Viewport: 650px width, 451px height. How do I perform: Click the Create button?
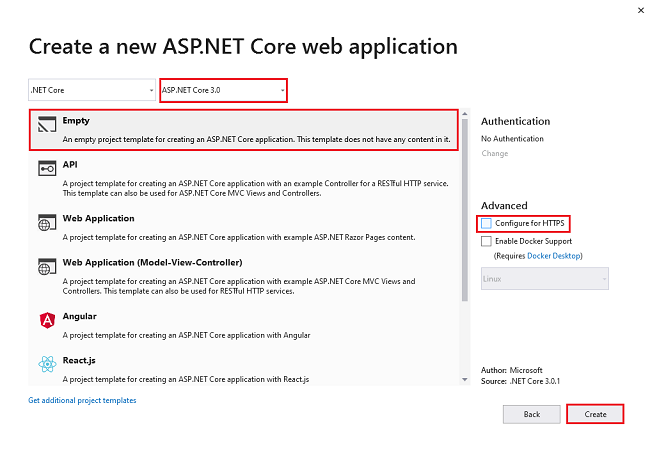[x=595, y=414]
